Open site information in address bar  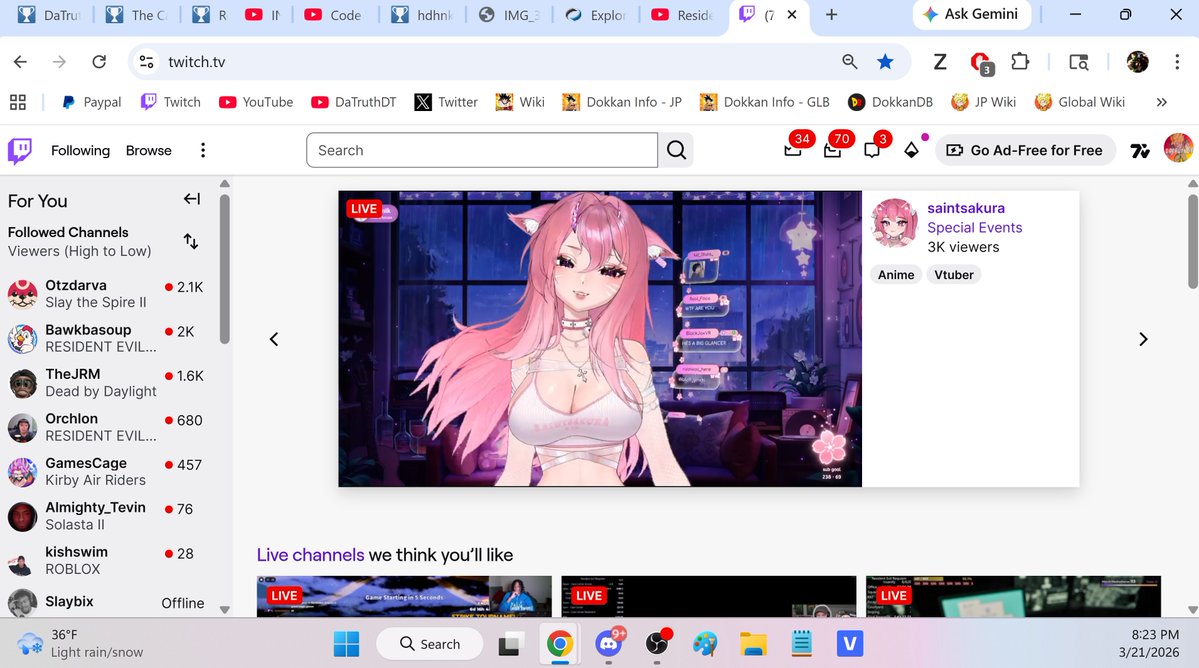(146, 62)
